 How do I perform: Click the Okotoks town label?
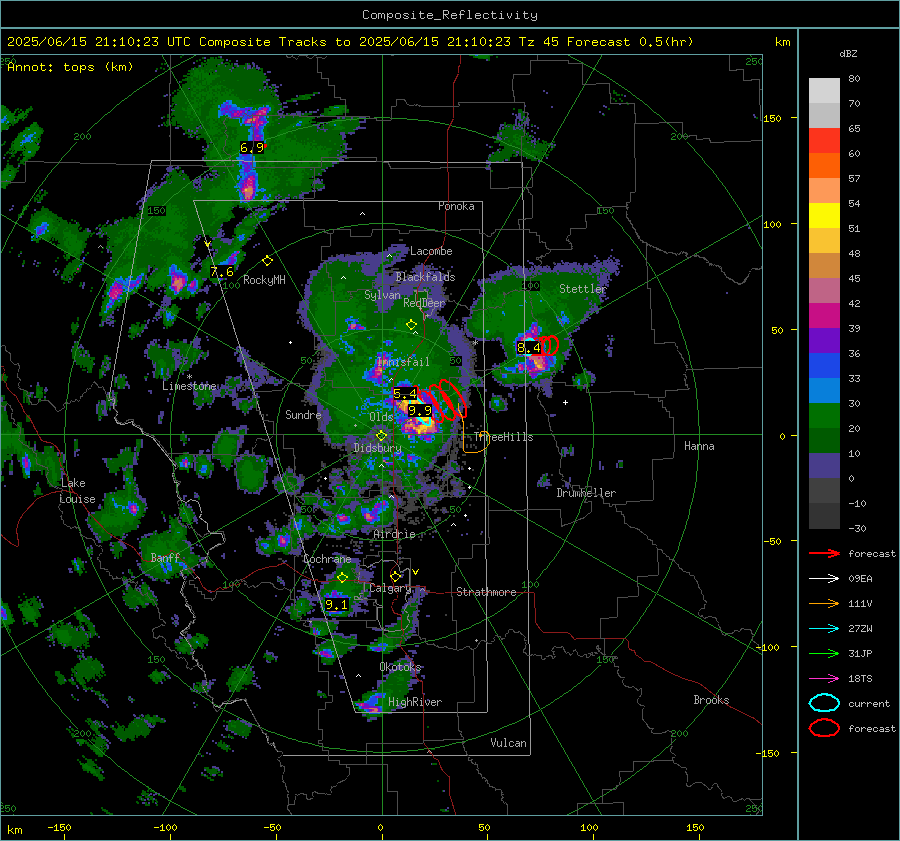400,667
